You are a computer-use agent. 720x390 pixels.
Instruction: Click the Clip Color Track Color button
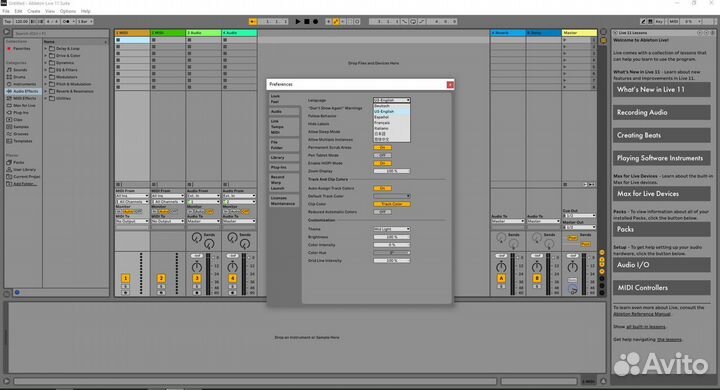(392, 204)
